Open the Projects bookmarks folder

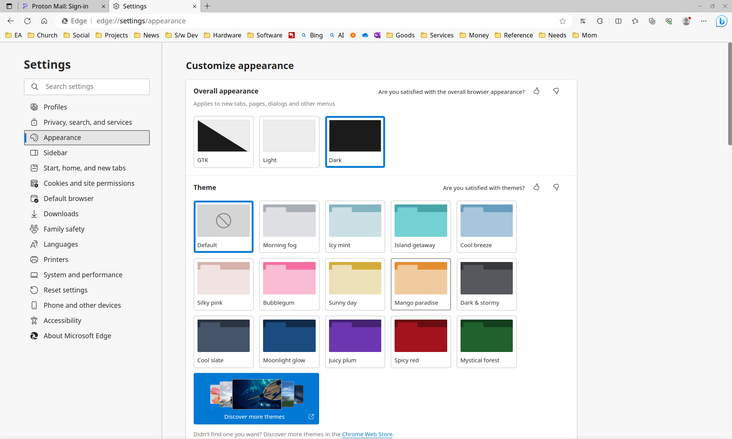pos(112,35)
